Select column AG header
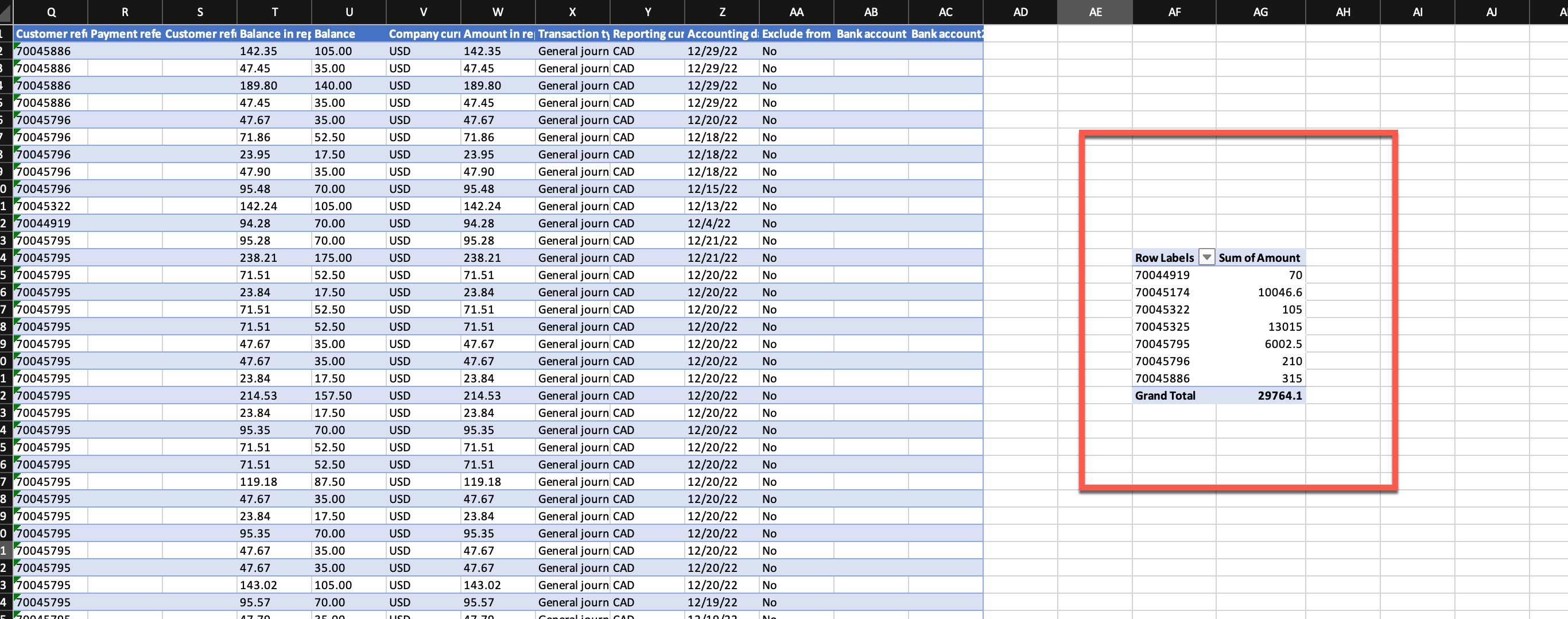1568x619 pixels. (1260, 12)
